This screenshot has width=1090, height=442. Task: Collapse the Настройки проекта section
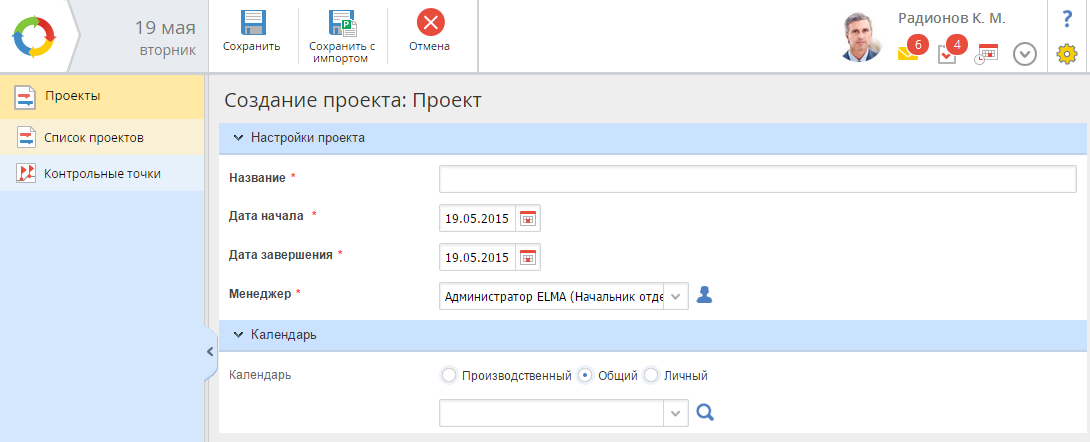coord(238,138)
